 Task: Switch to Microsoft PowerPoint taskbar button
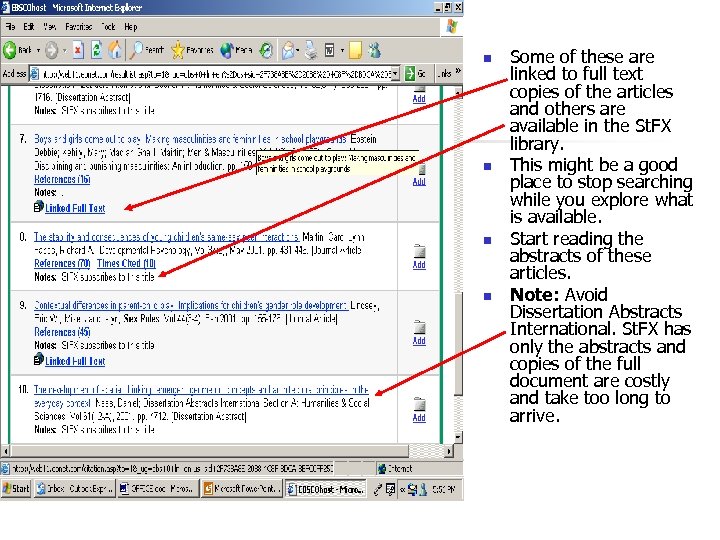click(x=242, y=489)
